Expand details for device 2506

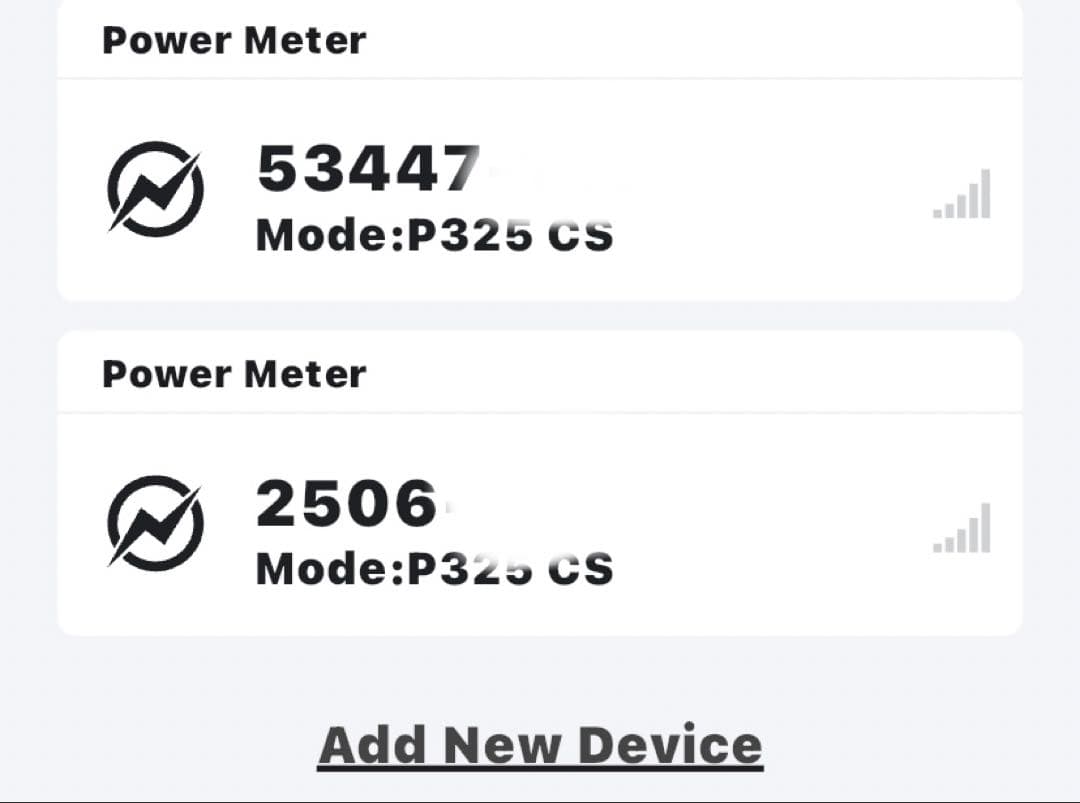(540, 523)
